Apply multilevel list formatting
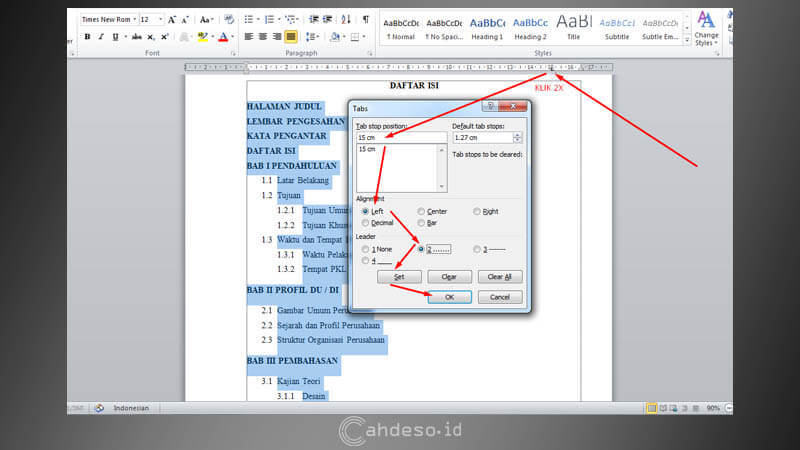 point(291,19)
